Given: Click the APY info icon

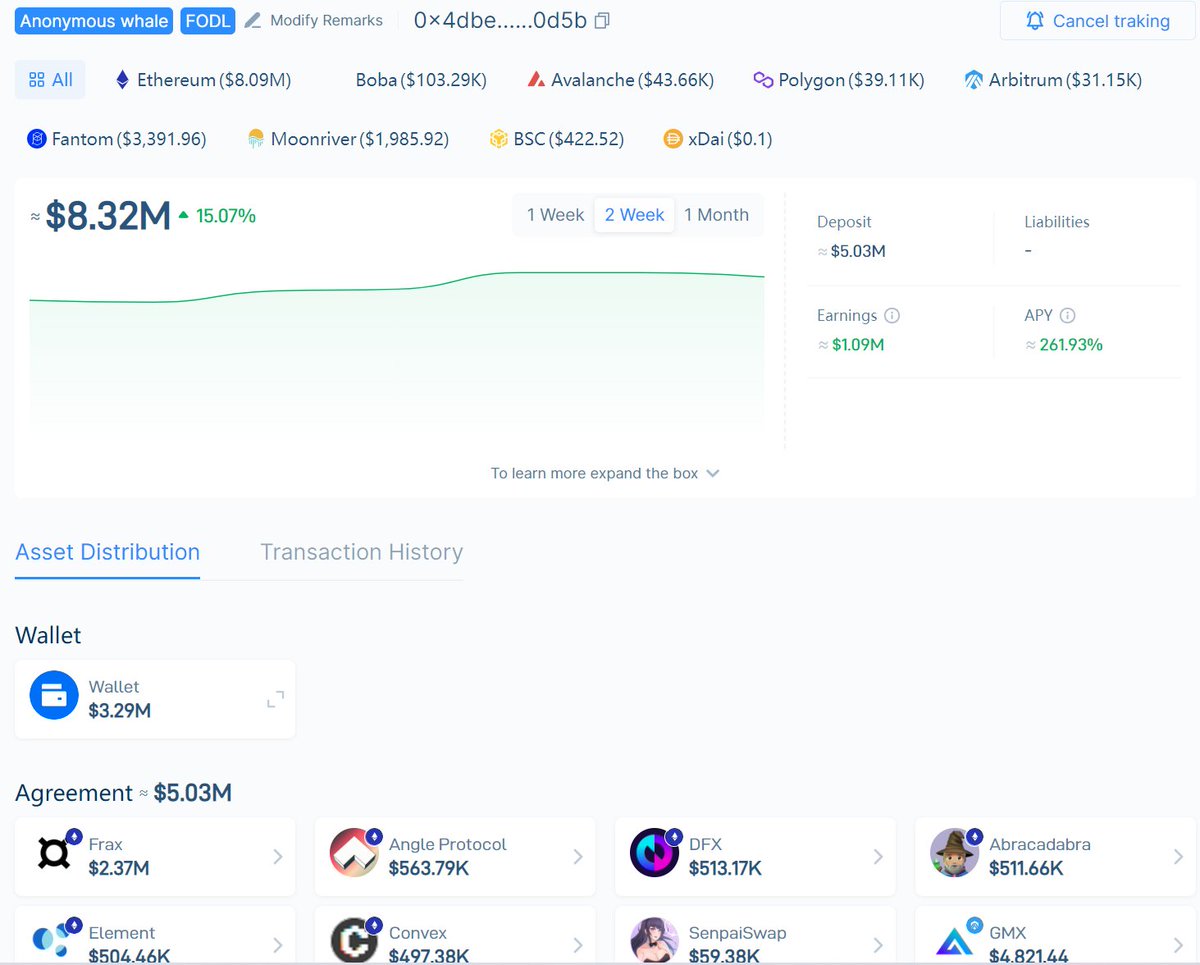Looking at the screenshot, I should [1067, 315].
